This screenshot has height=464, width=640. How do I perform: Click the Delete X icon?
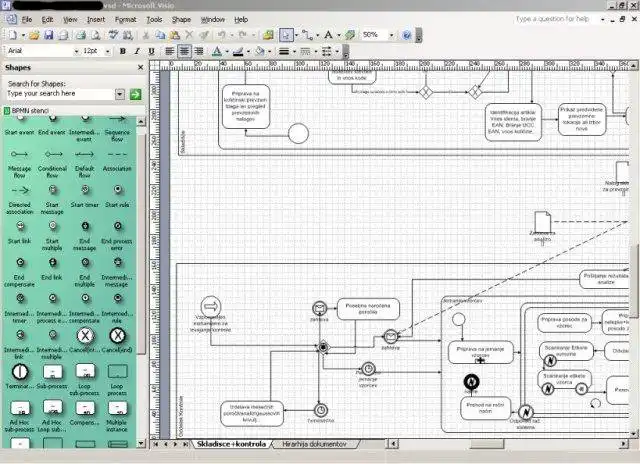pos(189,35)
